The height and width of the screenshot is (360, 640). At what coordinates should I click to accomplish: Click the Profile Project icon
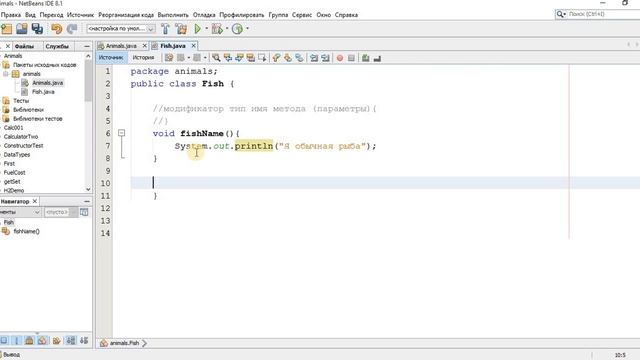237,29
